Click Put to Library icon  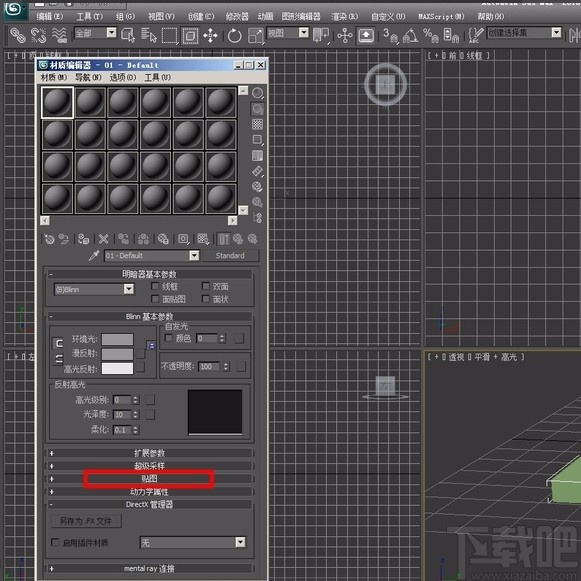click(x=163, y=239)
